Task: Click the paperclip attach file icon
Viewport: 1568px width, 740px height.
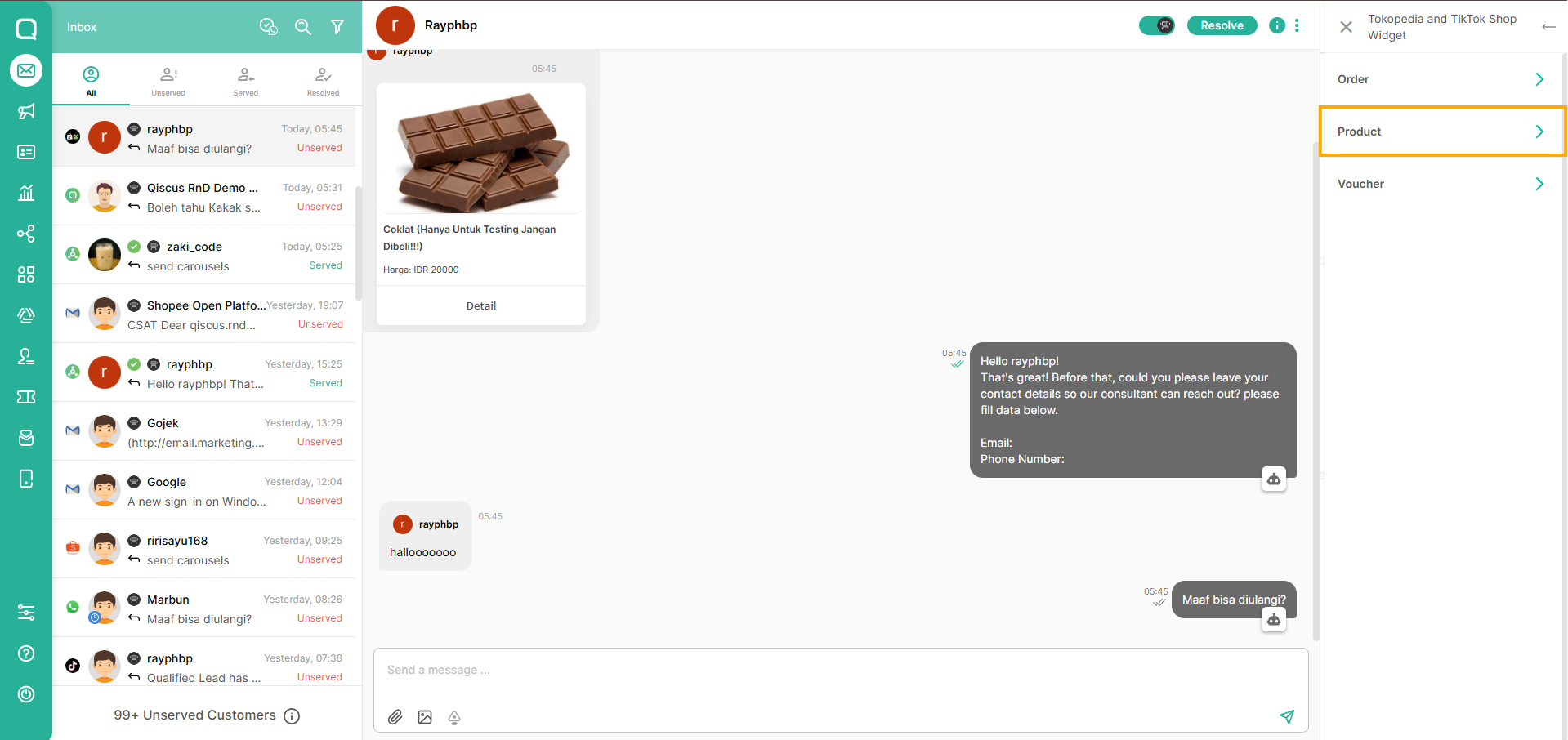Action: coord(395,717)
